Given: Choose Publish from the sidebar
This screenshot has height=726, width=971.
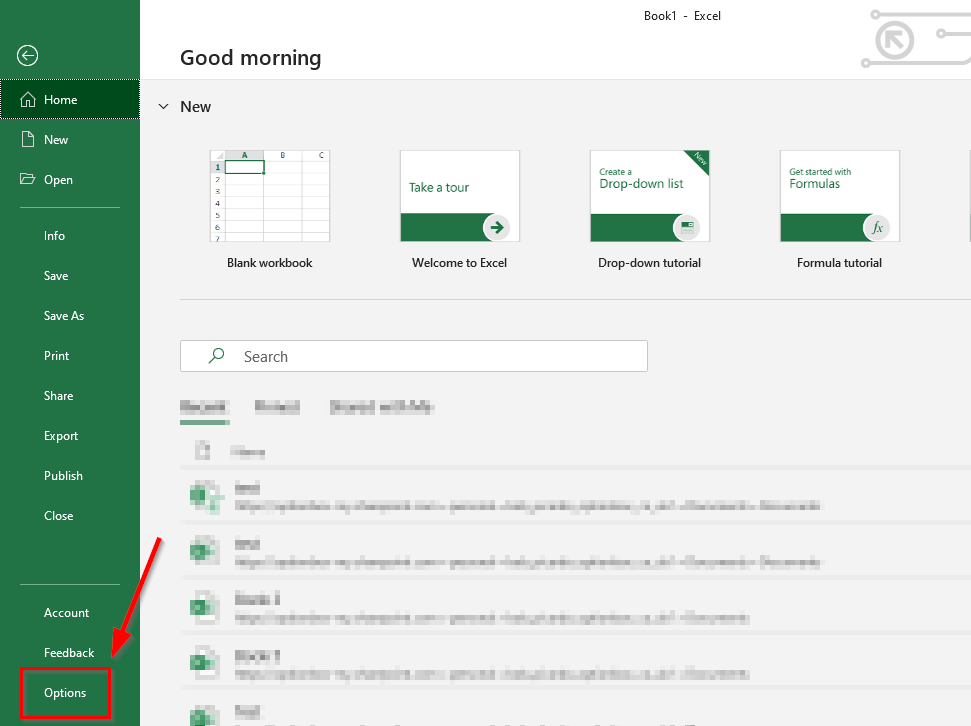Looking at the screenshot, I should (x=70, y=476).
